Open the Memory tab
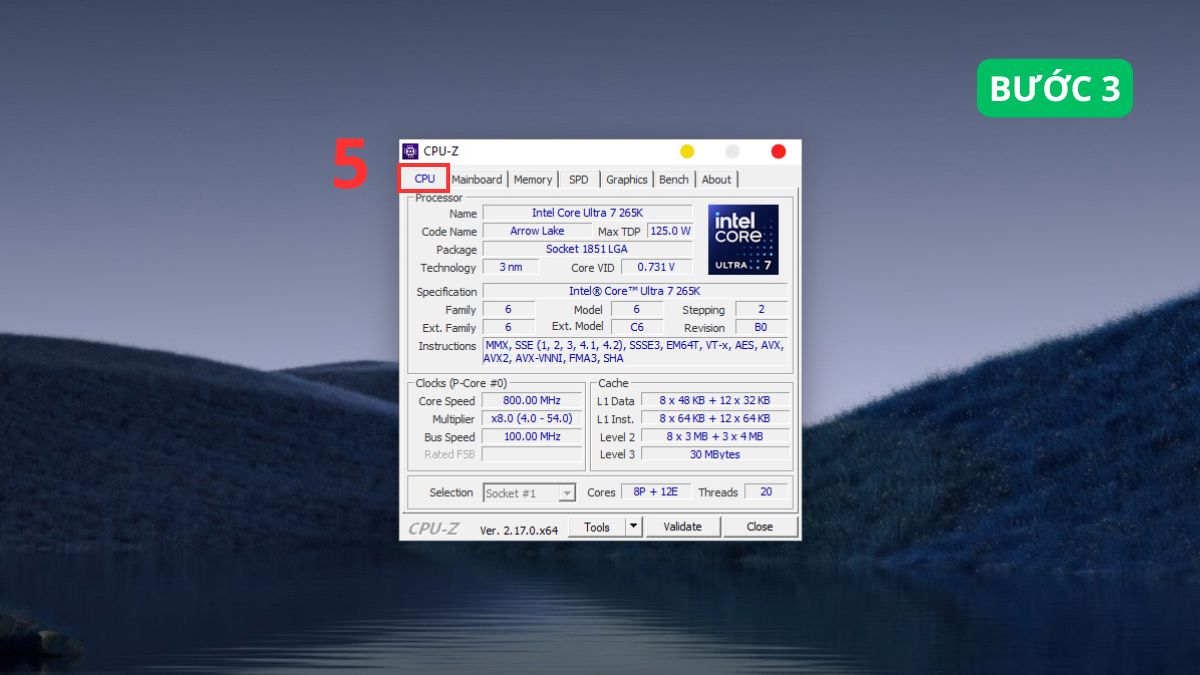 [x=532, y=179]
